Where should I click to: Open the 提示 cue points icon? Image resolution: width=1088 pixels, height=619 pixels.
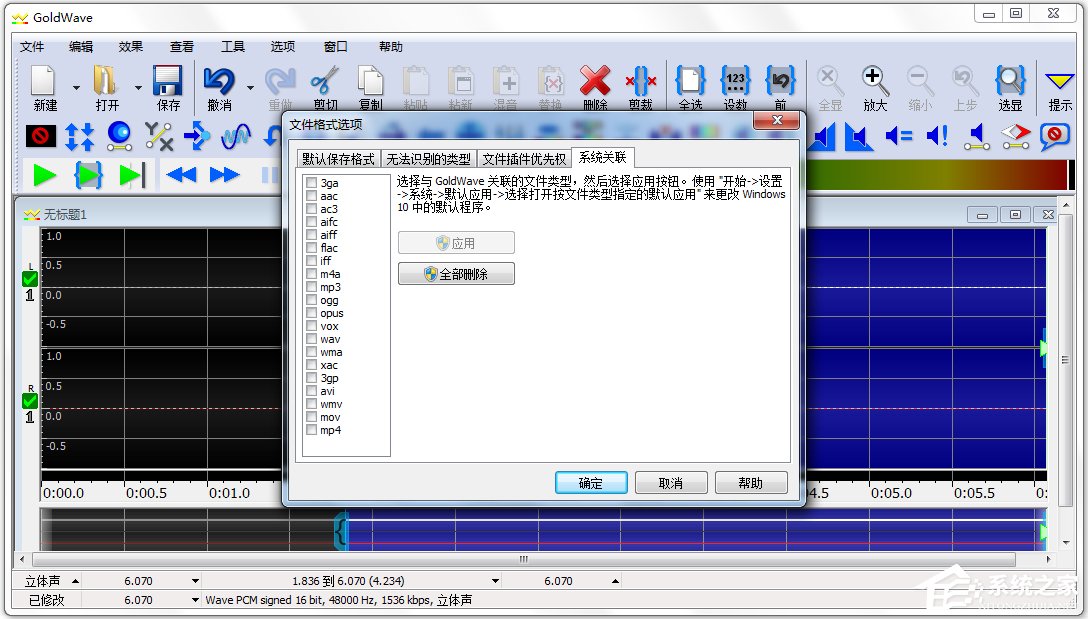click(x=1060, y=82)
